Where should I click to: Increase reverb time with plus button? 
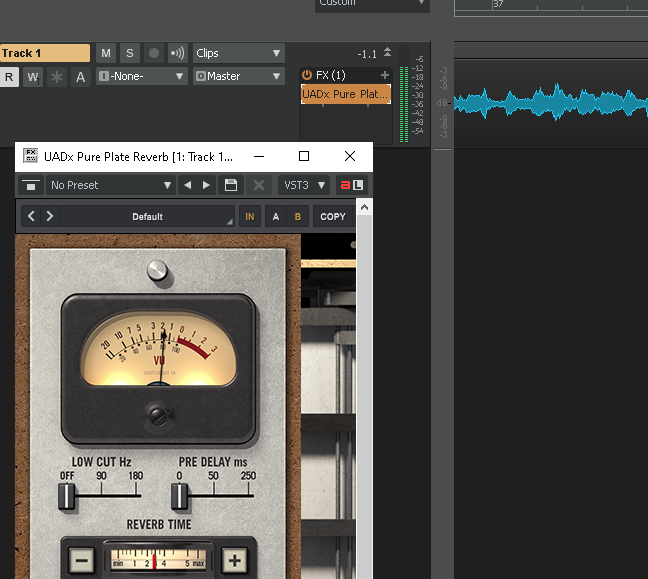235,560
